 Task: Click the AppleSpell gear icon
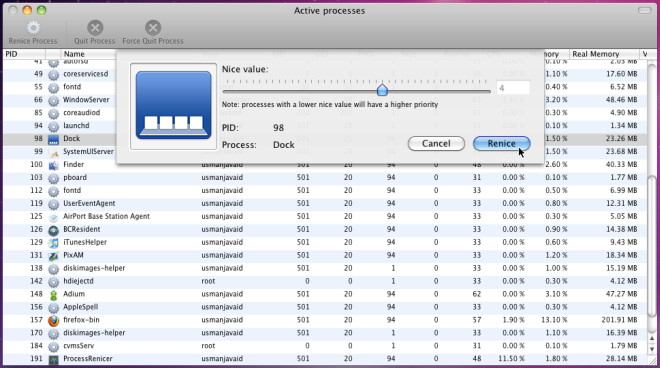53,308
